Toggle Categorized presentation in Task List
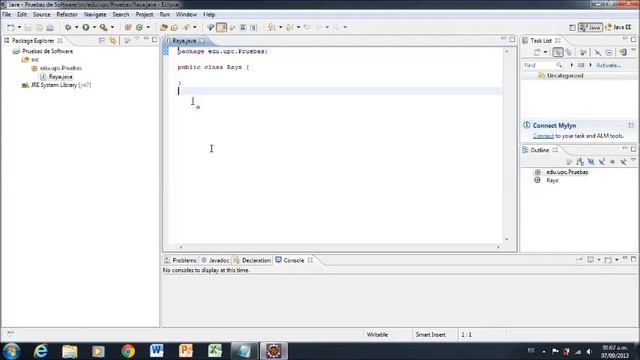Screen dimensions: 640x360 click(x=558, y=52)
